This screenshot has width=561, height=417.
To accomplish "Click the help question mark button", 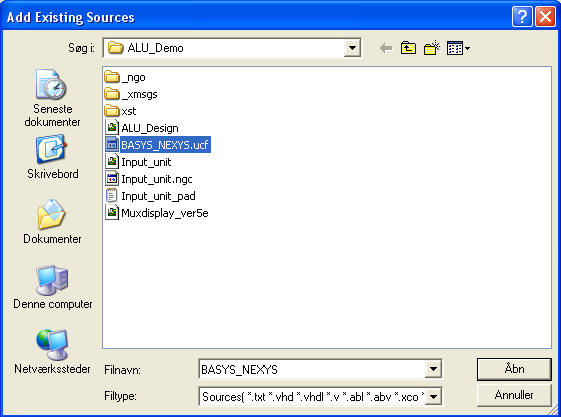I will point(522,17).
